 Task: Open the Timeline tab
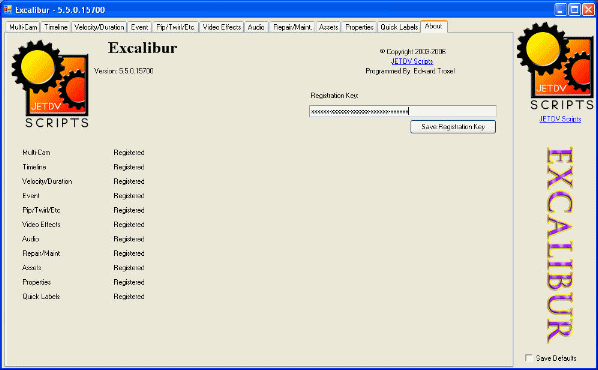pos(56,27)
